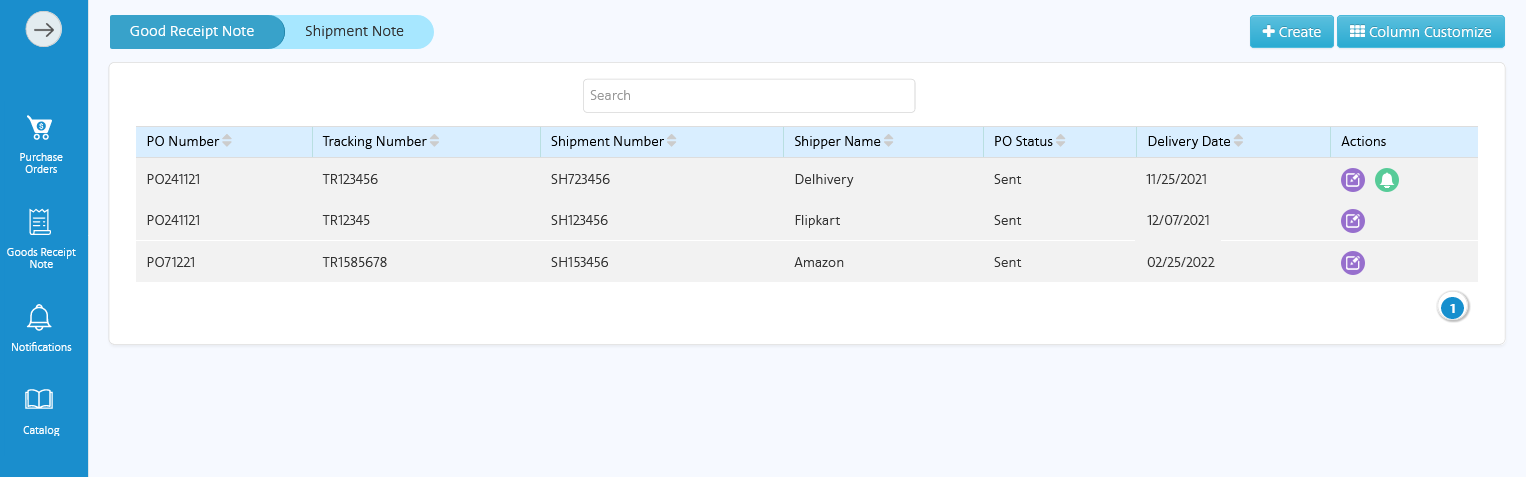The width and height of the screenshot is (1526, 477).
Task: Sort table by PO Status
Action: coord(1060,142)
